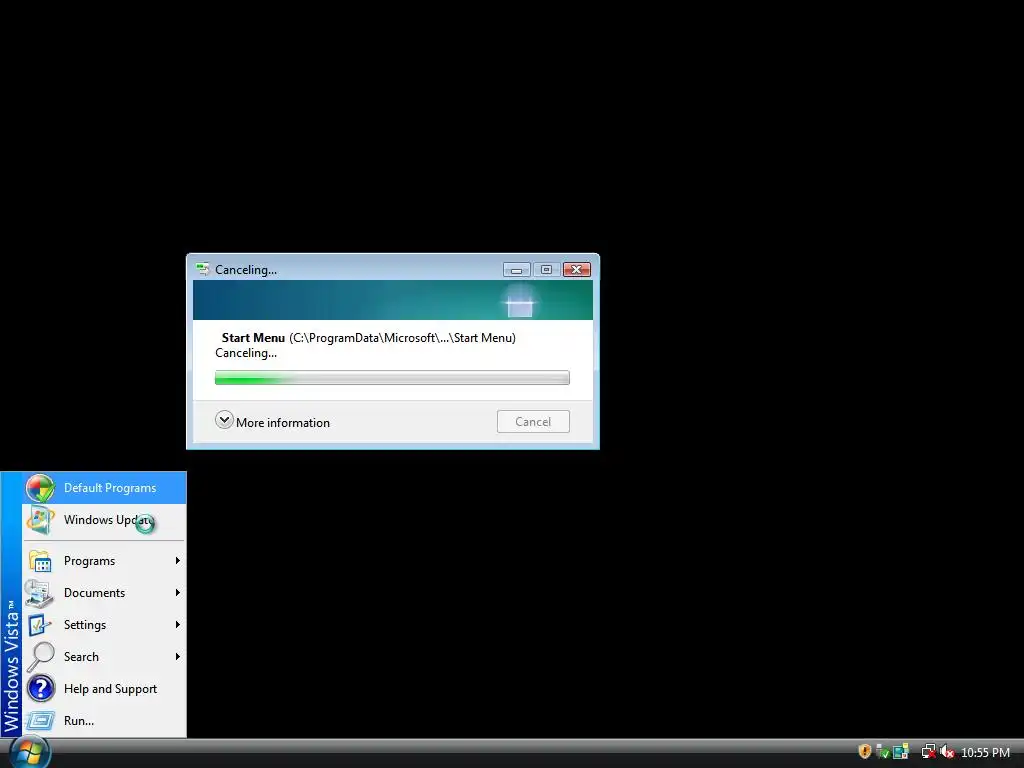Click the Canceling dialog title icon
Viewport: 1024px width, 768px height.
[202, 269]
